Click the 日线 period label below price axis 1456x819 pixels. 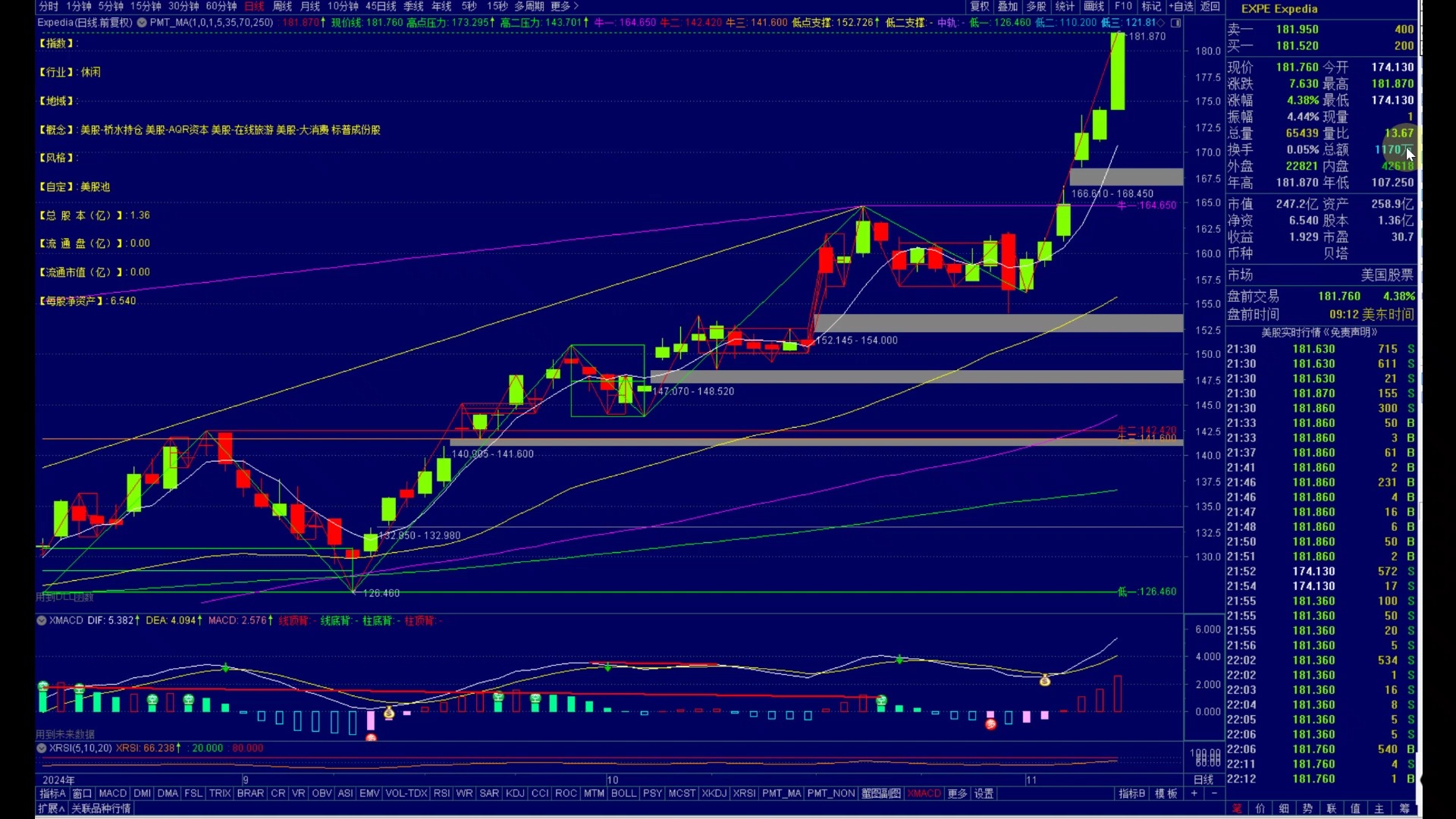(x=1203, y=780)
